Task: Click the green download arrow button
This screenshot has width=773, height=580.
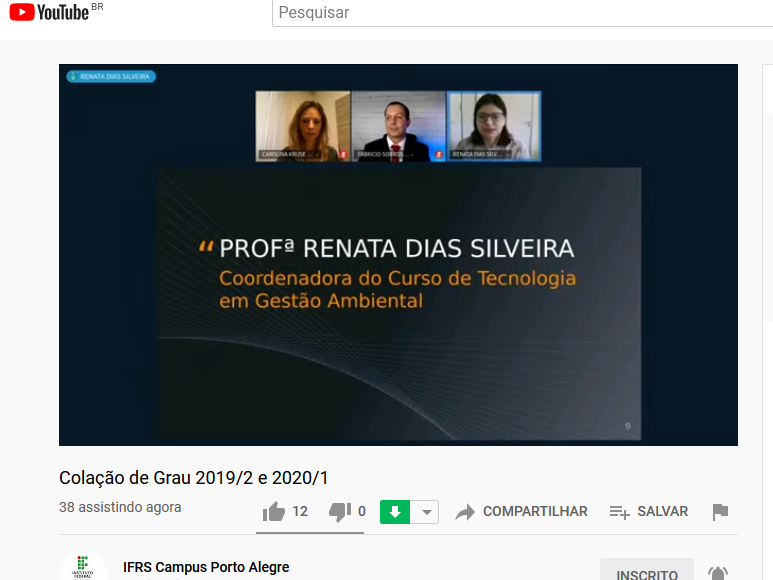Action: pyautogui.click(x=395, y=512)
